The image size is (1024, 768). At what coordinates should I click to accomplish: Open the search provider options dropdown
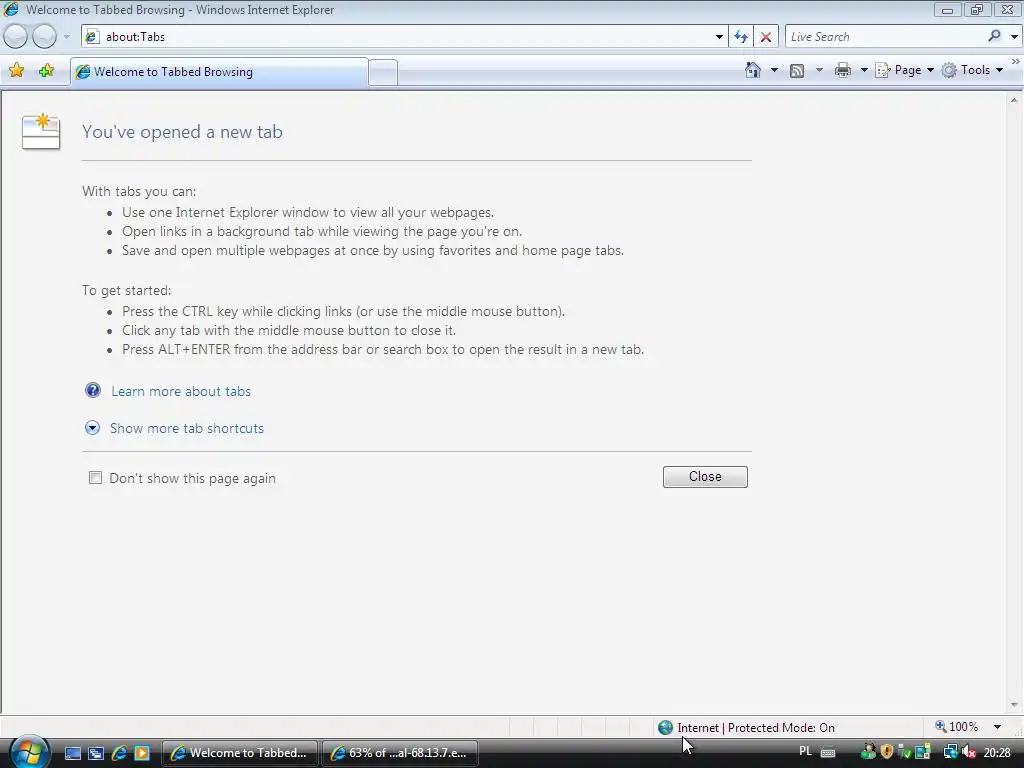pos(1014,37)
